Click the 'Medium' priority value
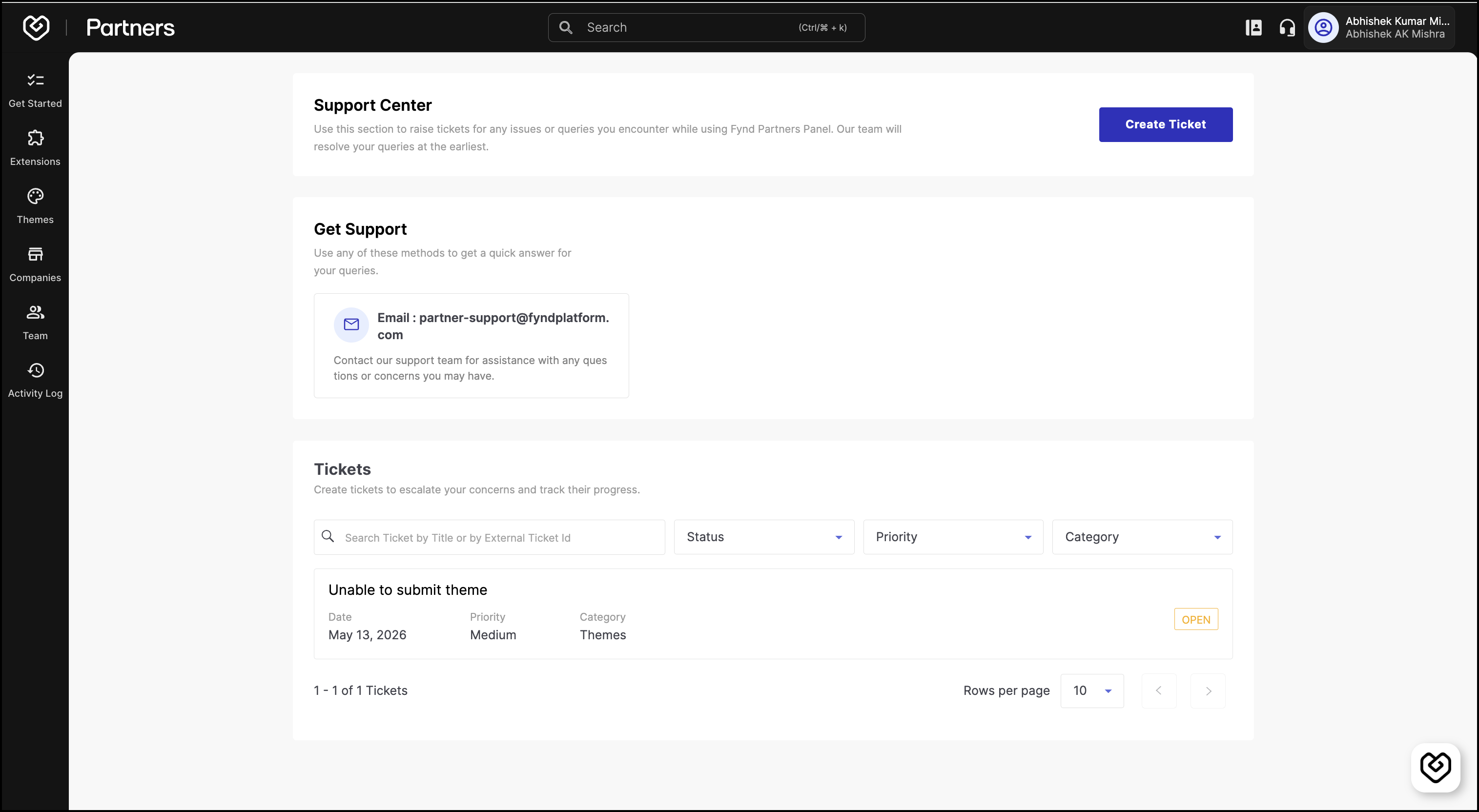The width and height of the screenshot is (1479, 812). [x=493, y=635]
